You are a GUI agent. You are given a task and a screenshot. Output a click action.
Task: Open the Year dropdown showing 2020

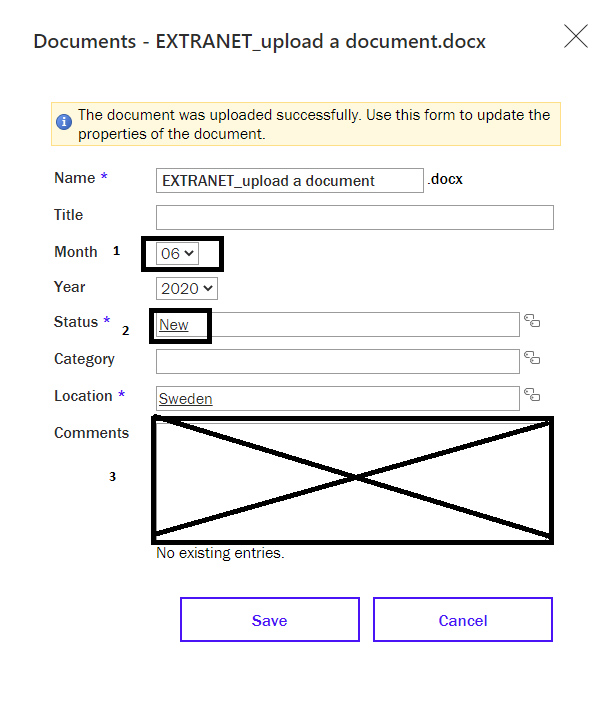[x=187, y=288]
